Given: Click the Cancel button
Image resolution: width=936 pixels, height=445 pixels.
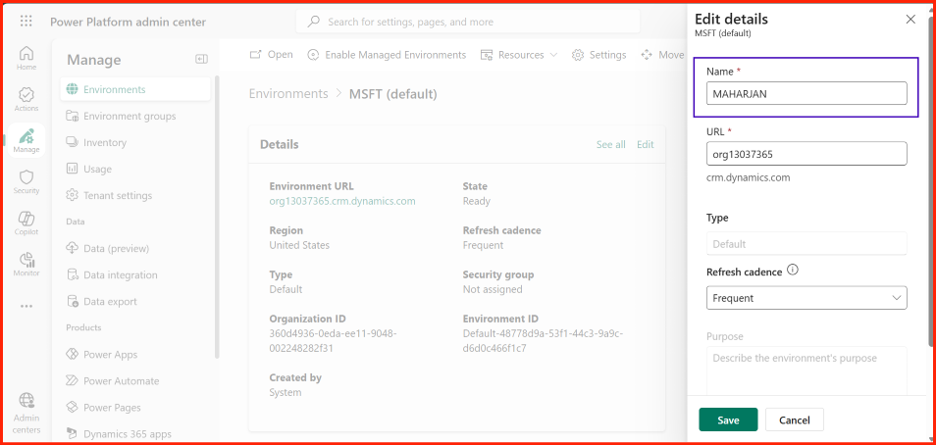Looking at the screenshot, I should (795, 420).
